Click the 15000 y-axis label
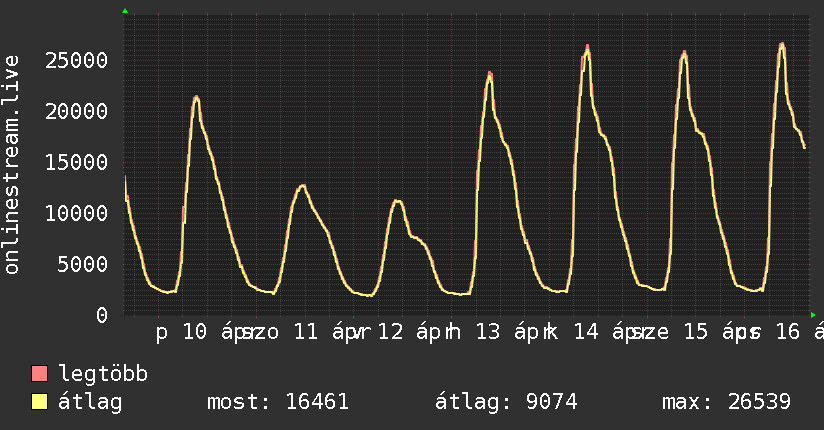This screenshot has height=430, width=824. 76,162
